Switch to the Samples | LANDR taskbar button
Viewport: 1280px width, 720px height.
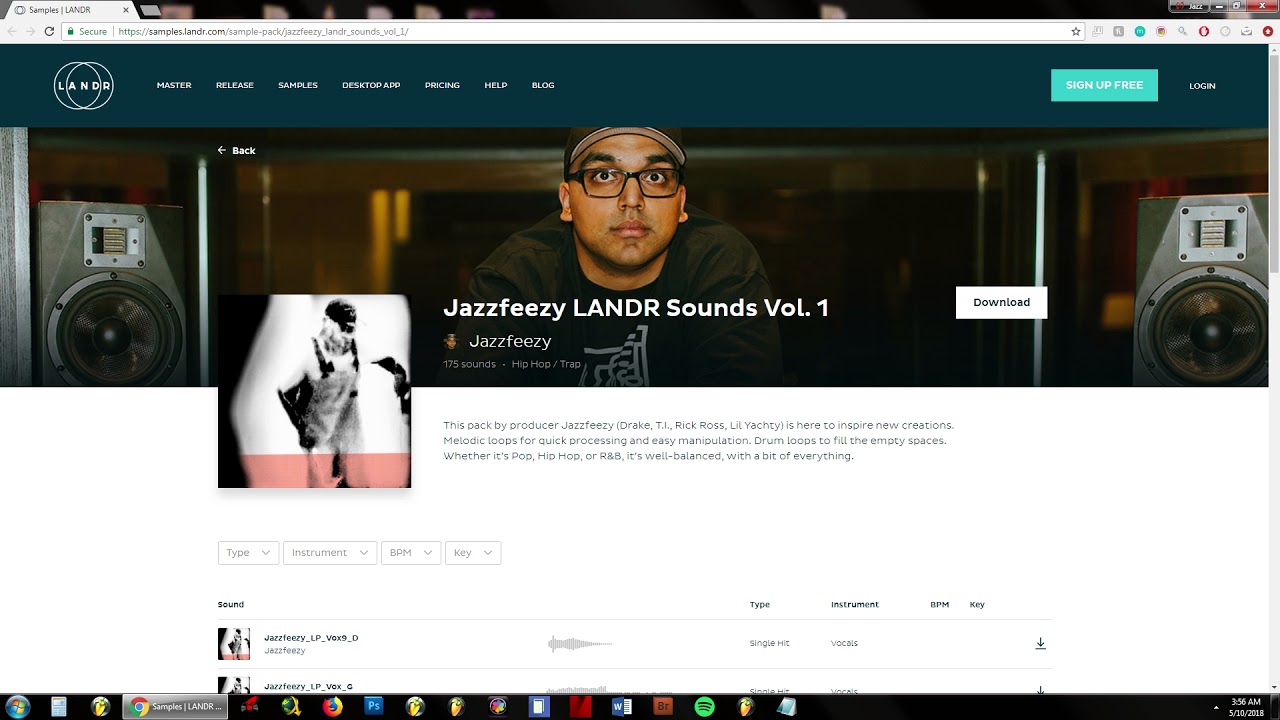[x=175, y=706]
